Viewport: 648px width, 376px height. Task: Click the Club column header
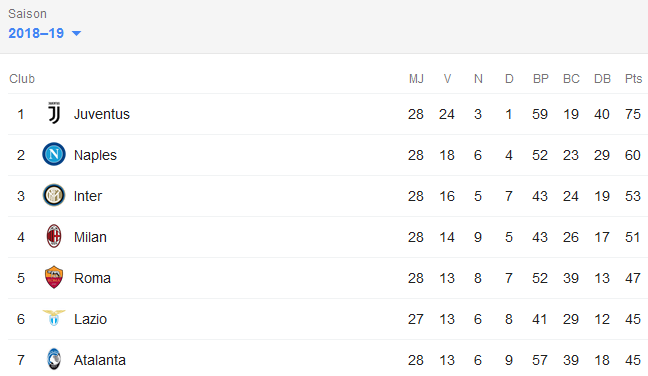[22, 79]
